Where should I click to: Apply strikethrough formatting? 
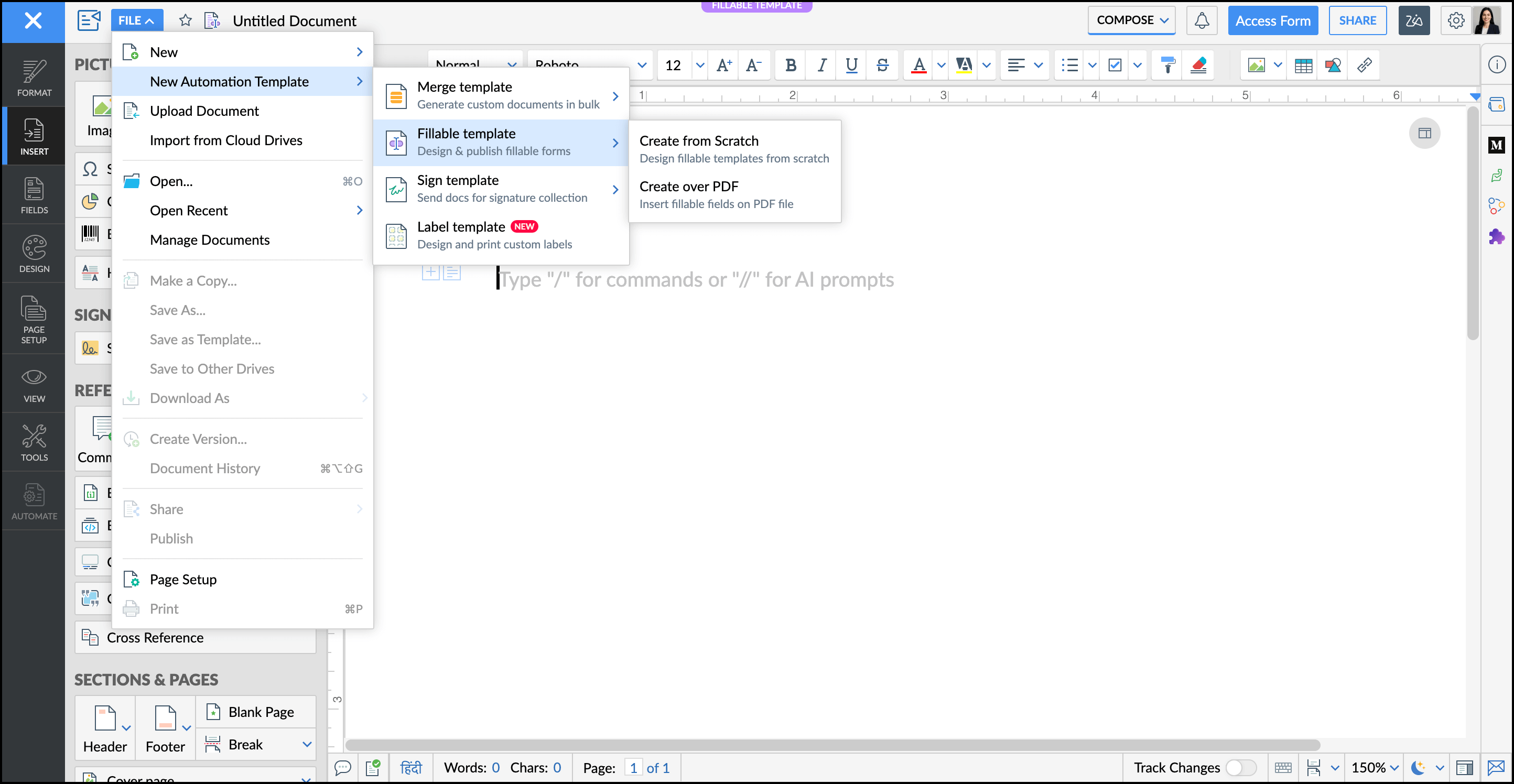tap(882, 65)
